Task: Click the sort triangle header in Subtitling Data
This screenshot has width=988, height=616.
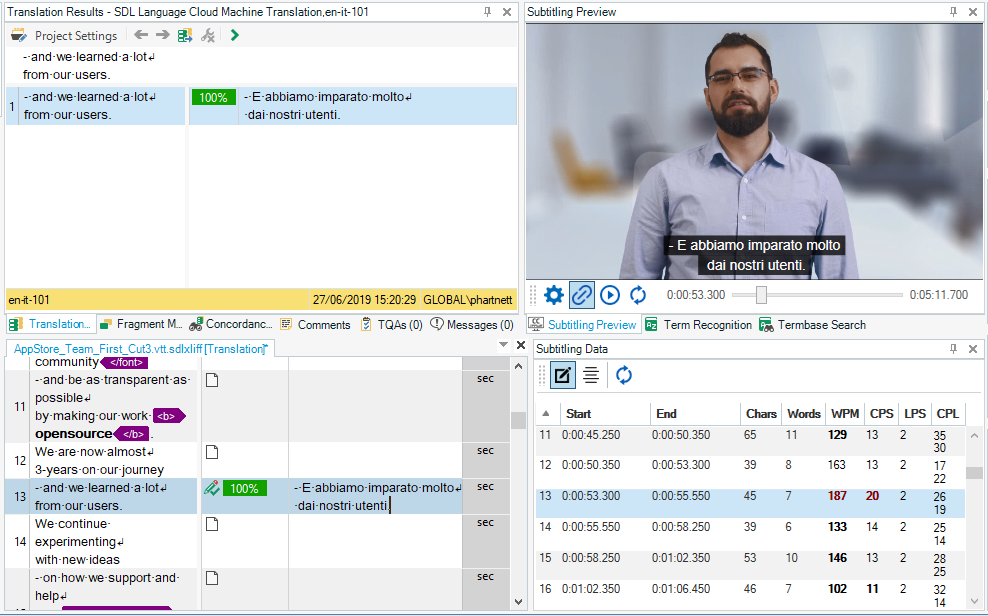Action: tap(546, 414)
